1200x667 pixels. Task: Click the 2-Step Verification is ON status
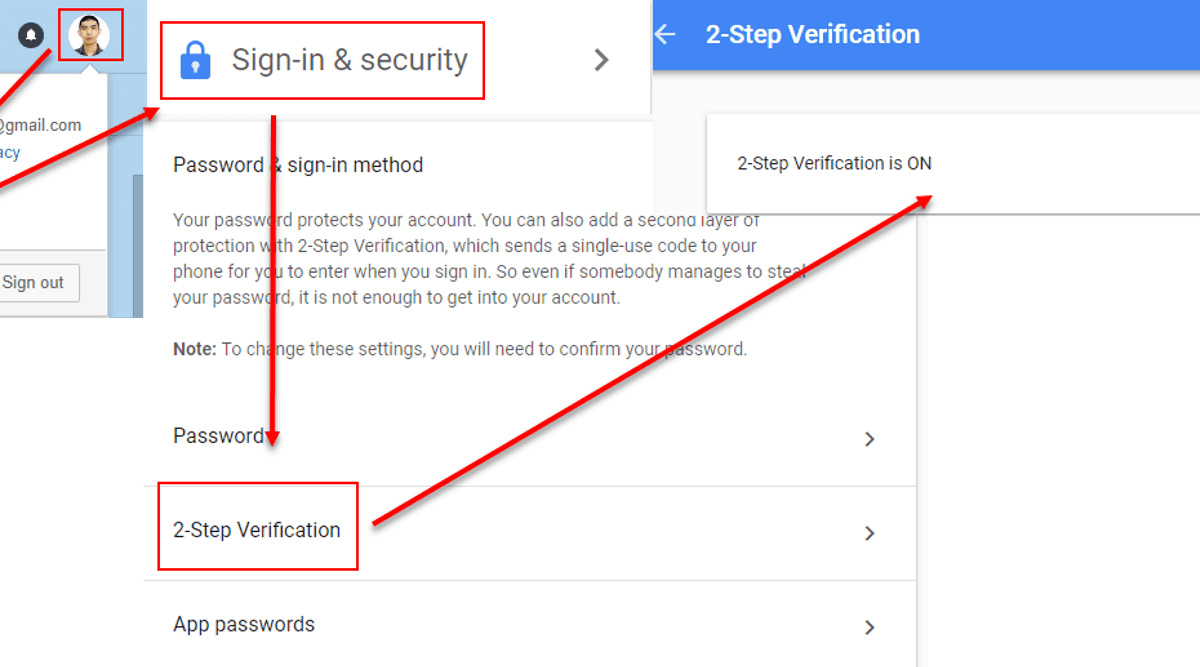pos(833,163)
